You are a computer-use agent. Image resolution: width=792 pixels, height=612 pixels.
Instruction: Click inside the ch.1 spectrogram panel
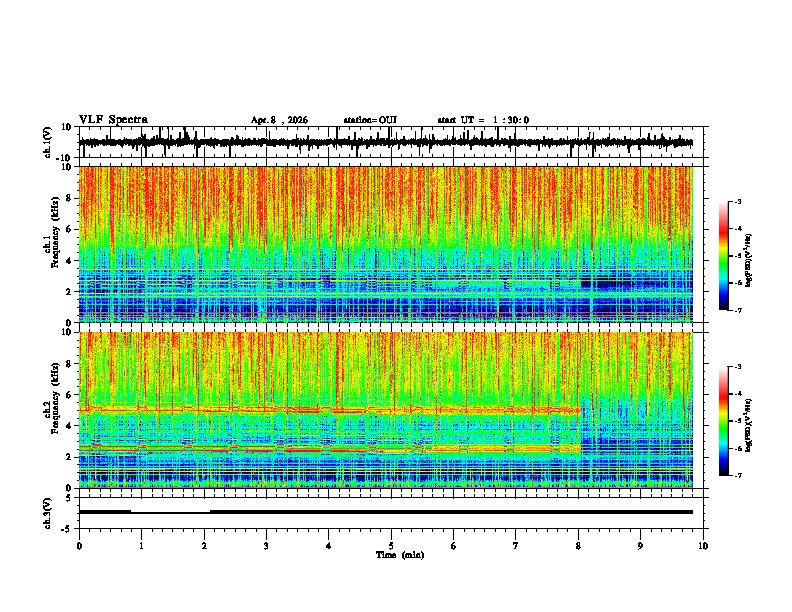(386, 244)
